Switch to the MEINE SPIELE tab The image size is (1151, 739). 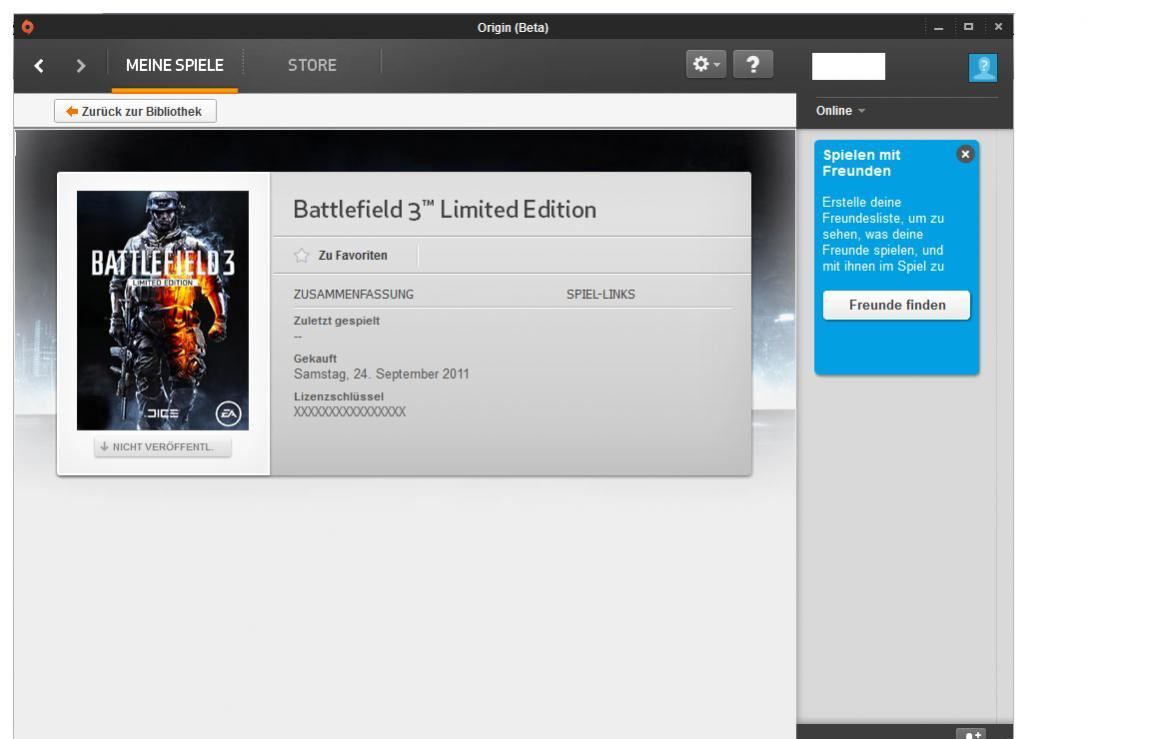[x=175, y=65]
